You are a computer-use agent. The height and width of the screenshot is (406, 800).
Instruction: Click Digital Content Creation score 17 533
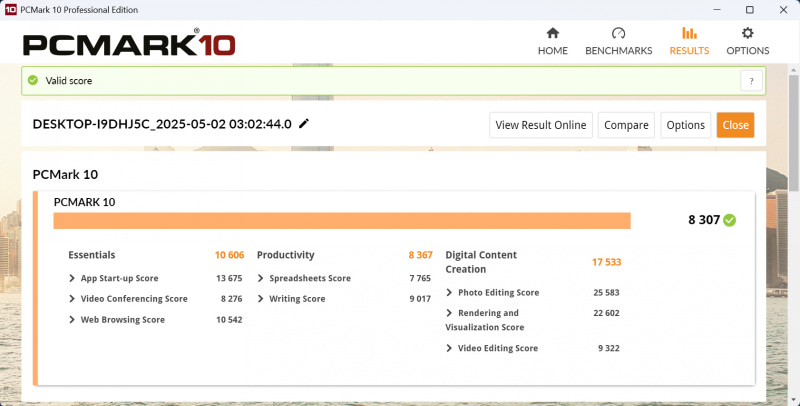606,262
